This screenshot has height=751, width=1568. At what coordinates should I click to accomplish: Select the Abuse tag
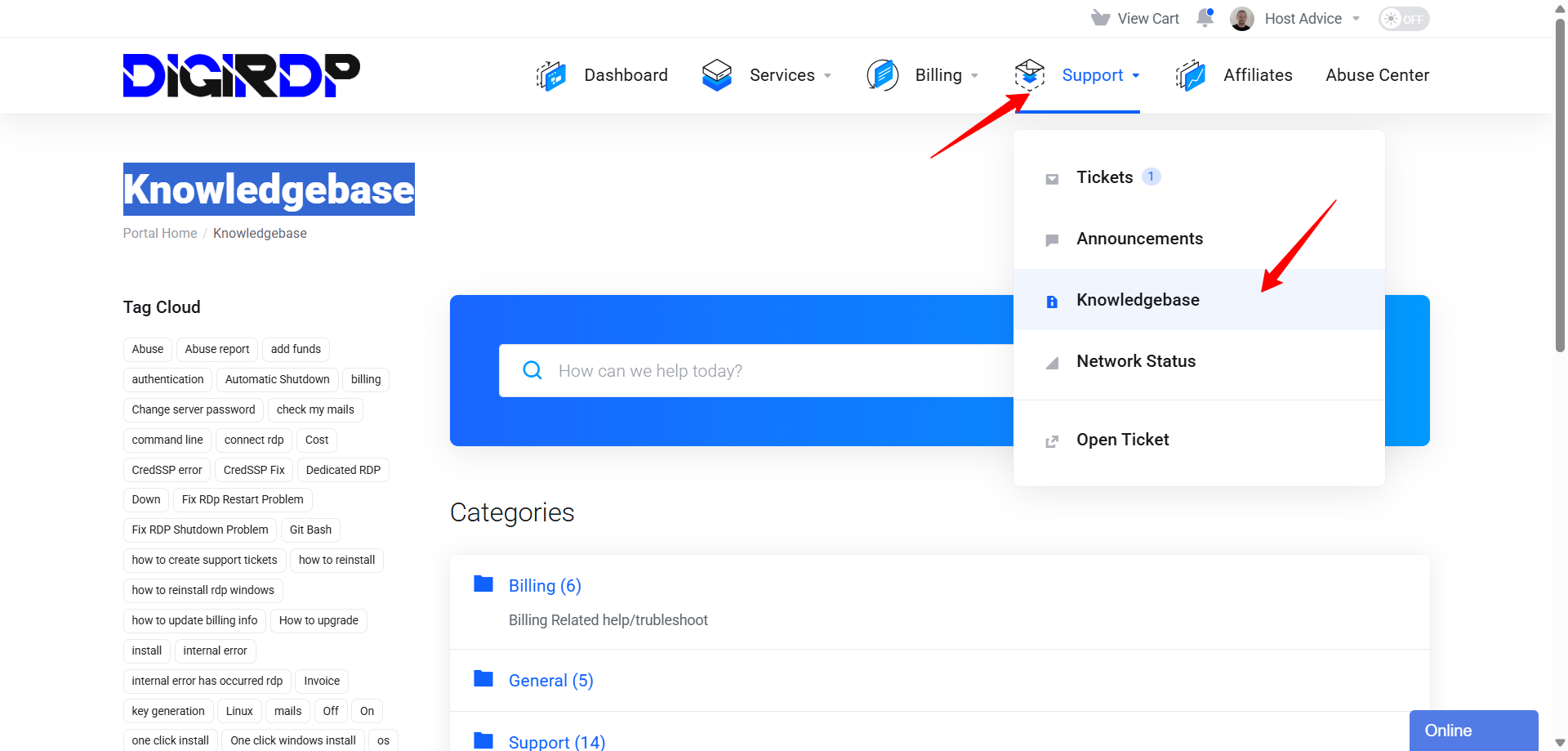148,349
